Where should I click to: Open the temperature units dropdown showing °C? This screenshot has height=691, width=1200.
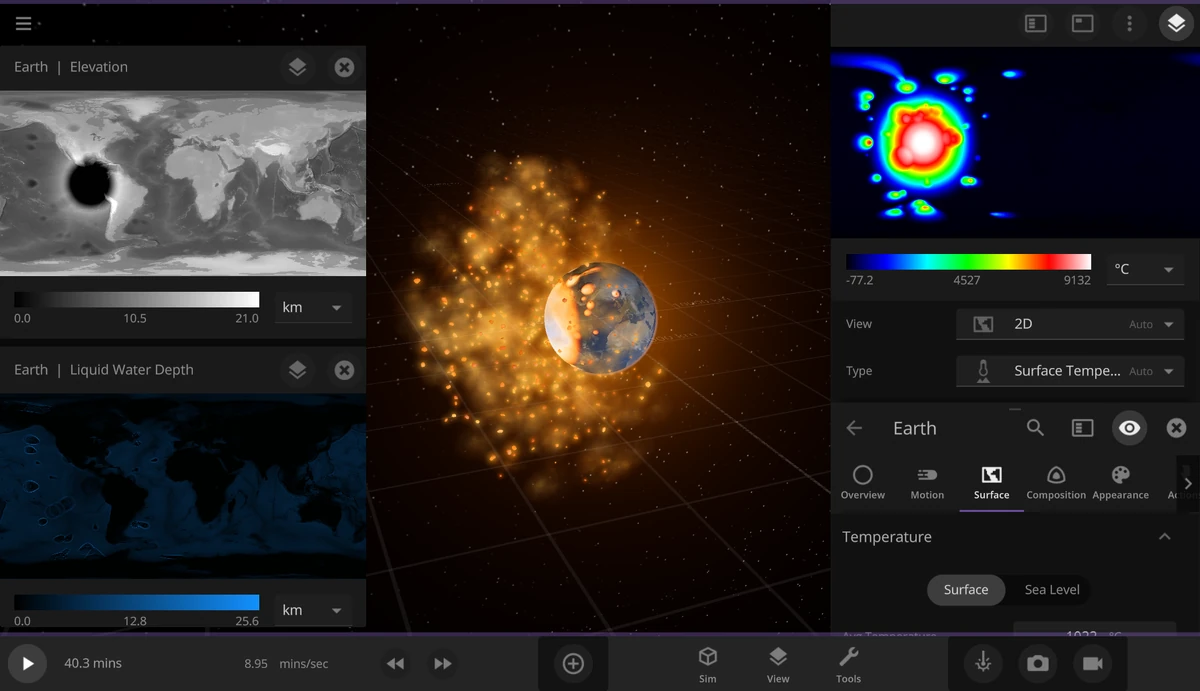click(x=1144, y=268)
